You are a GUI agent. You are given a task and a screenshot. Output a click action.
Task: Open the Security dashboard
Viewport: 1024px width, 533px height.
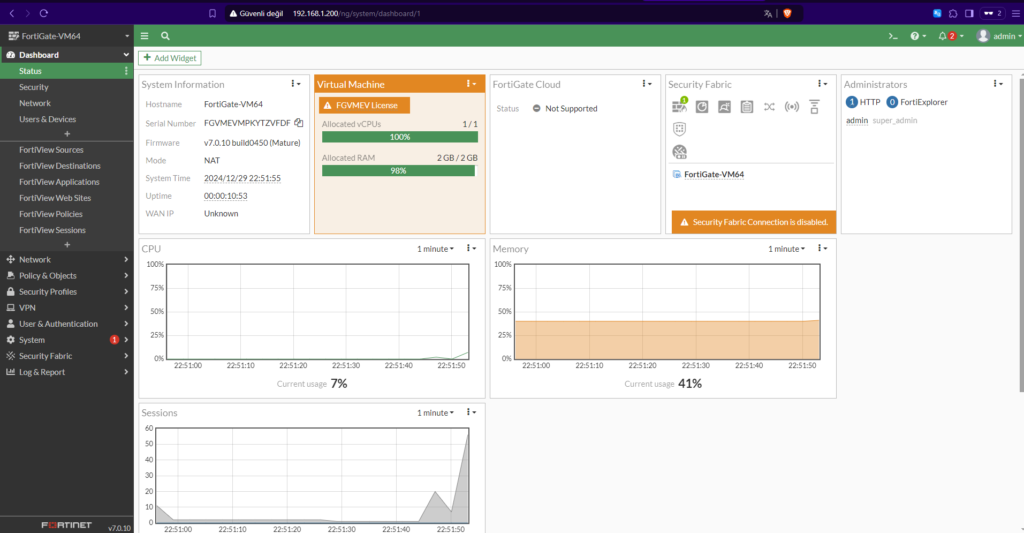pos(67,87)
